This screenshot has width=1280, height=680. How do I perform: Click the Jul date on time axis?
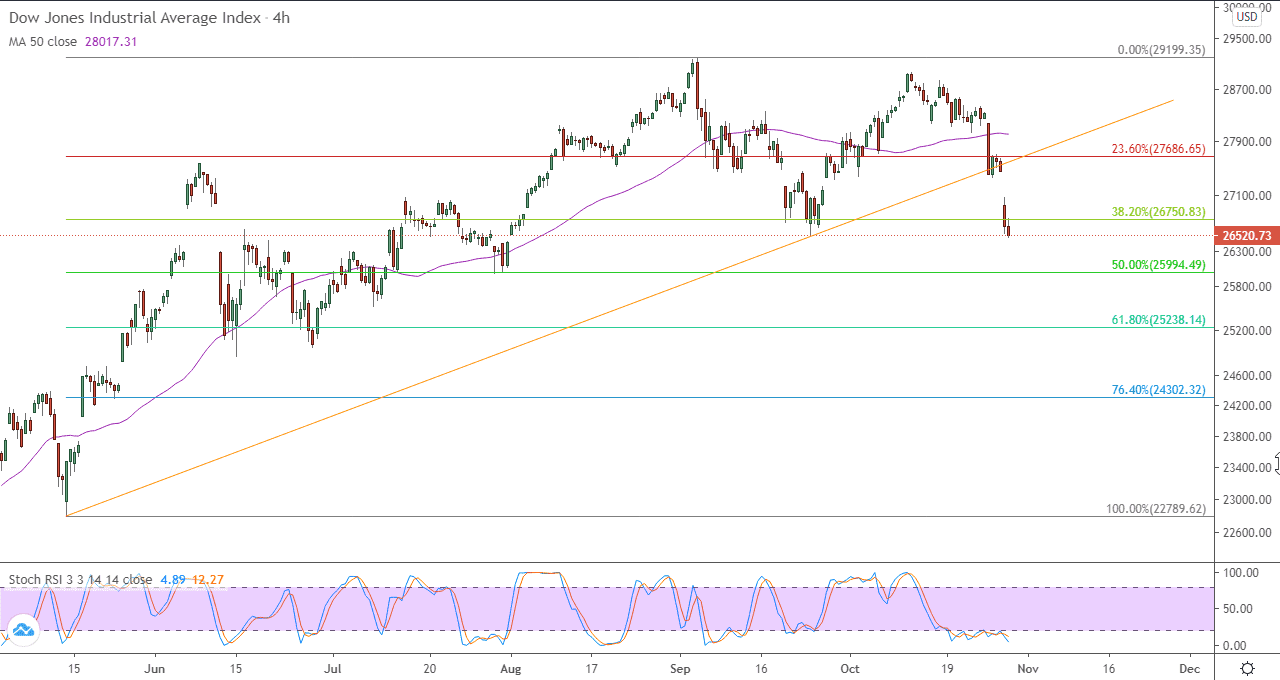click(333, 667)
